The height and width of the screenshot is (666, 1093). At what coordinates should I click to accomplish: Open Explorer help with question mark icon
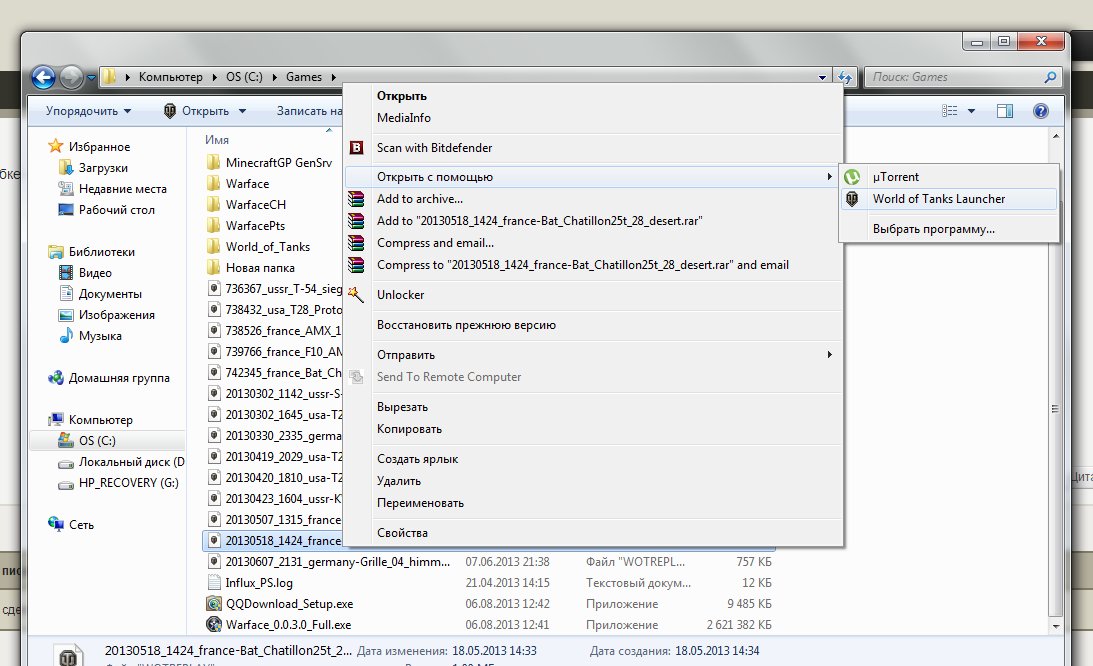coord(1040,111)
